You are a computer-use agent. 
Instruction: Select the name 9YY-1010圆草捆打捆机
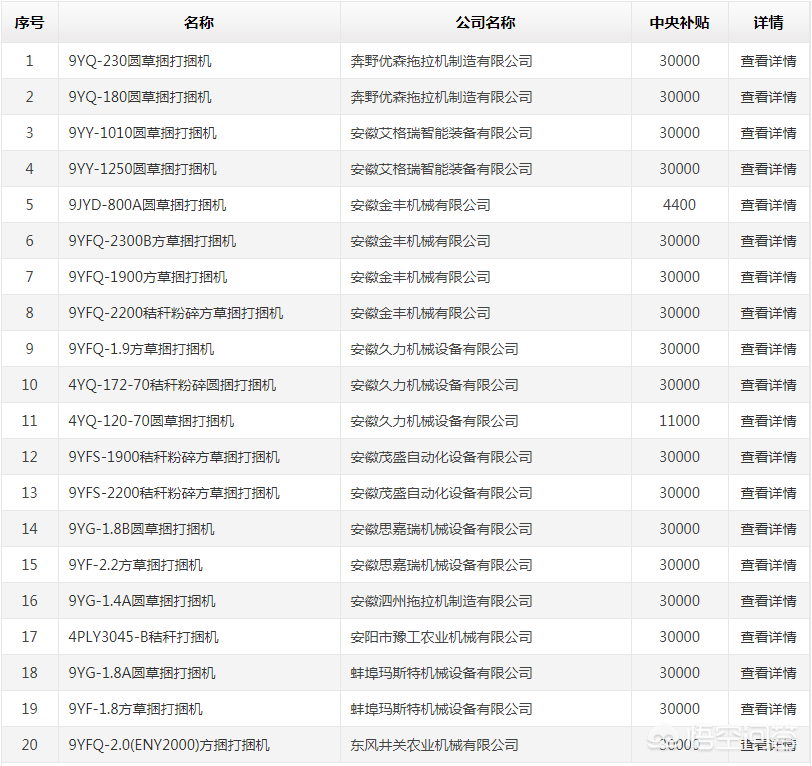tap(142, 133)
